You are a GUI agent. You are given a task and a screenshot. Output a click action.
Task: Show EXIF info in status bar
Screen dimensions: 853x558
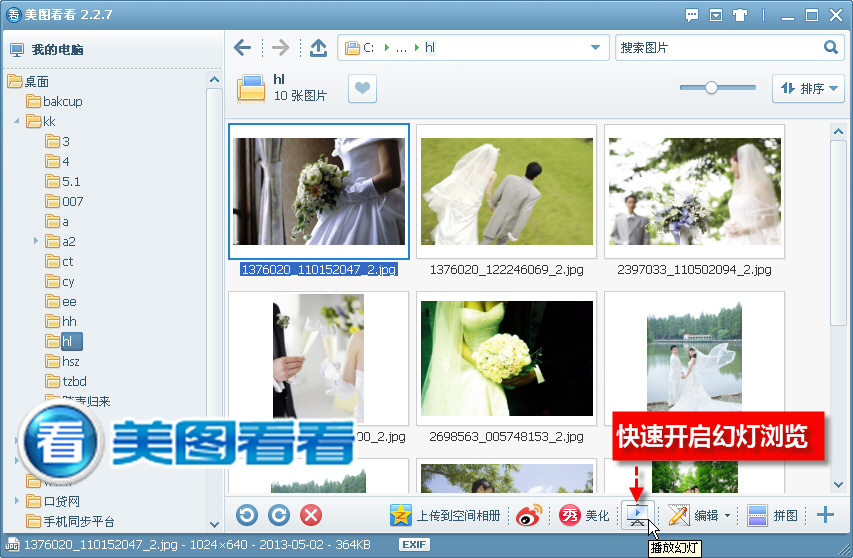[414, 544]
